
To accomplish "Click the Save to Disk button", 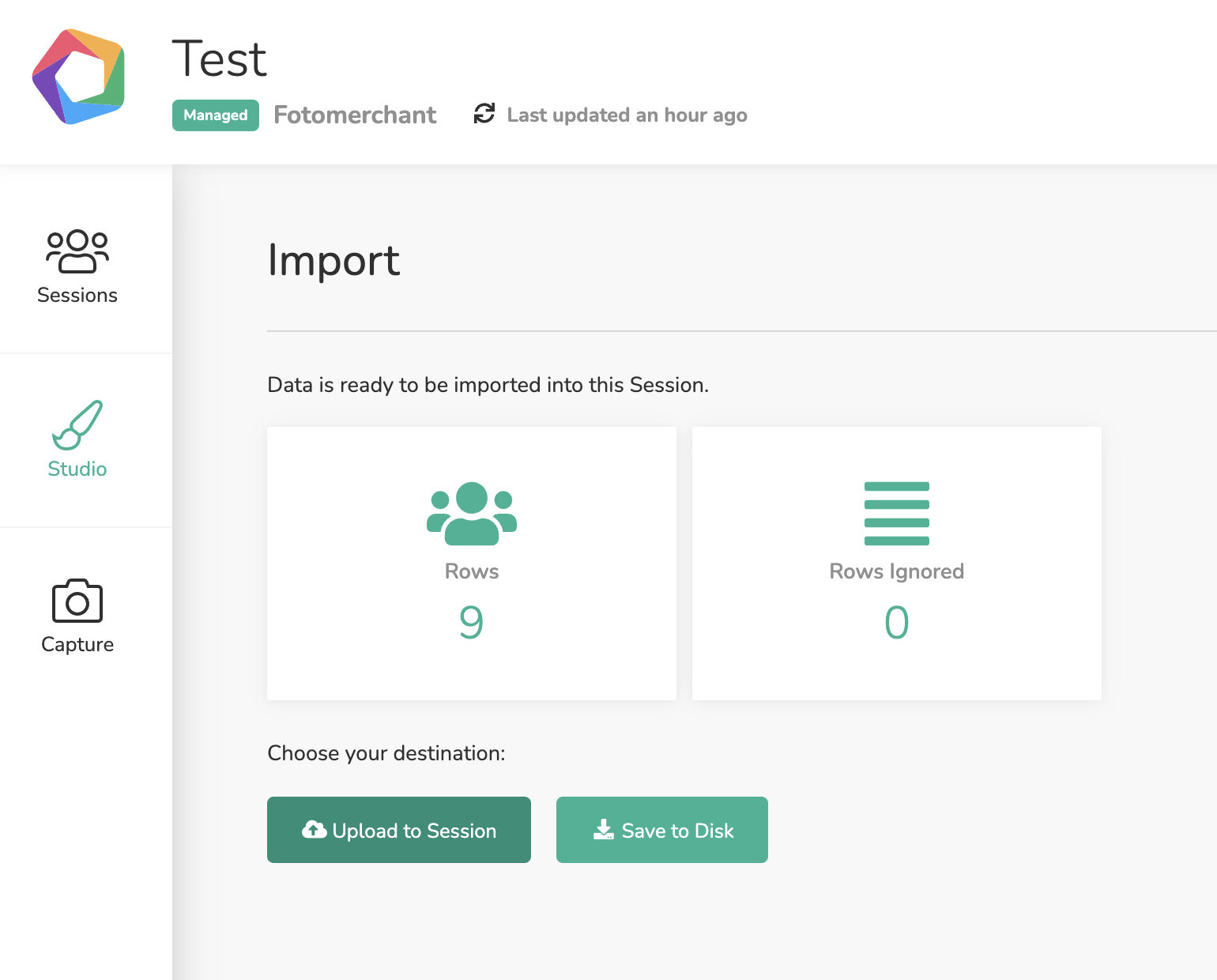I will tap(662, 830).
